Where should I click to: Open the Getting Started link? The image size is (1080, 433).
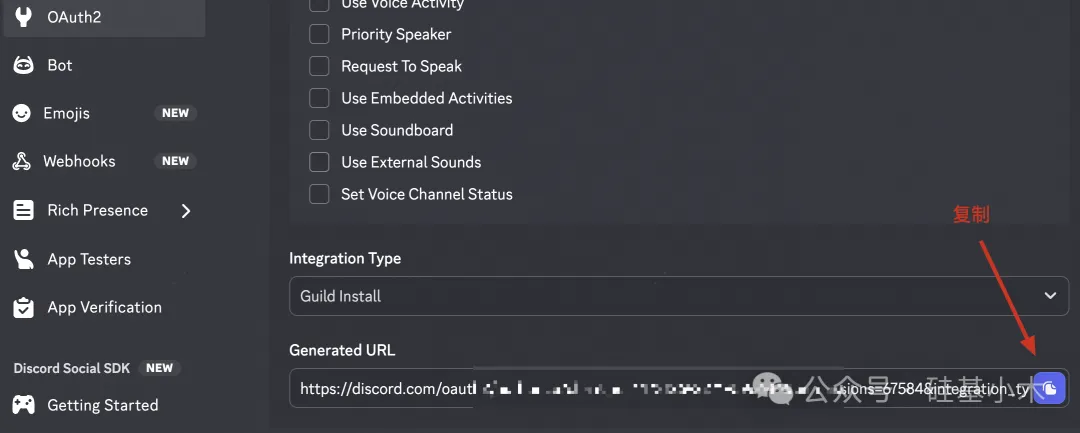(x=102, y=405)
